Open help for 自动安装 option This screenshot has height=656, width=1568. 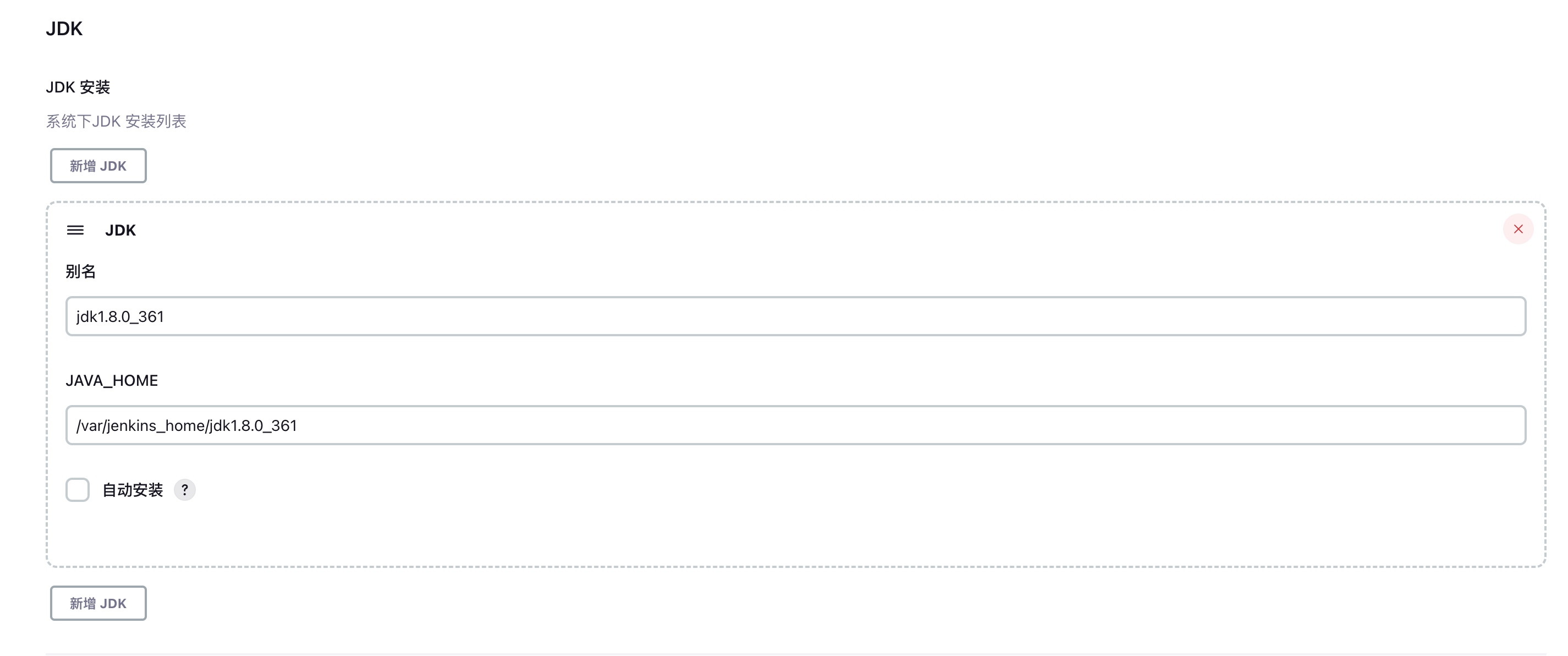coord(184,490)
